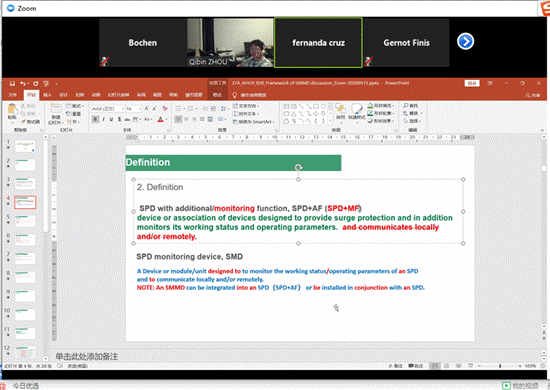550x390 pixels.
Task: Click the Convert to SmartArt button
Action: tap(254, 122)
